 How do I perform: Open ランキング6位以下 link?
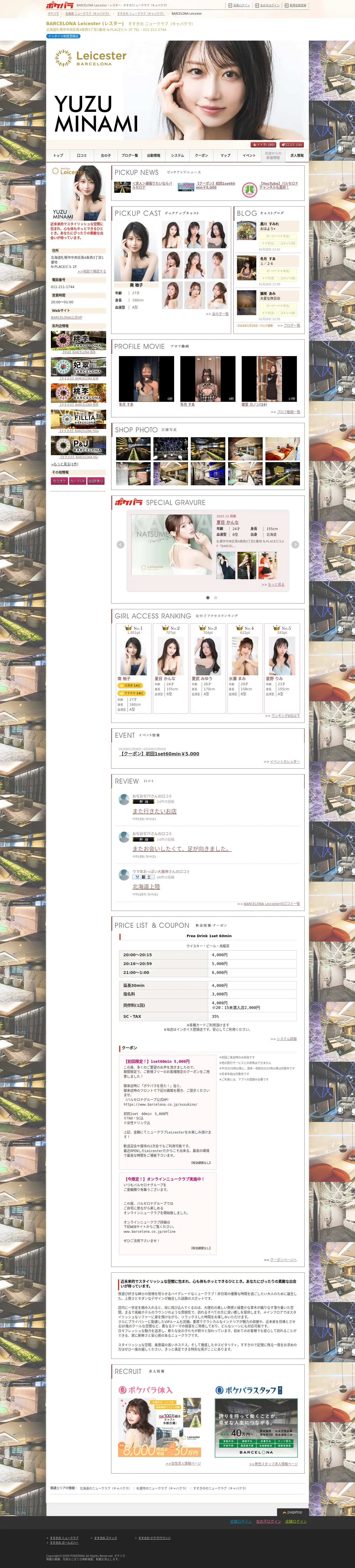(x=286, y=716)
